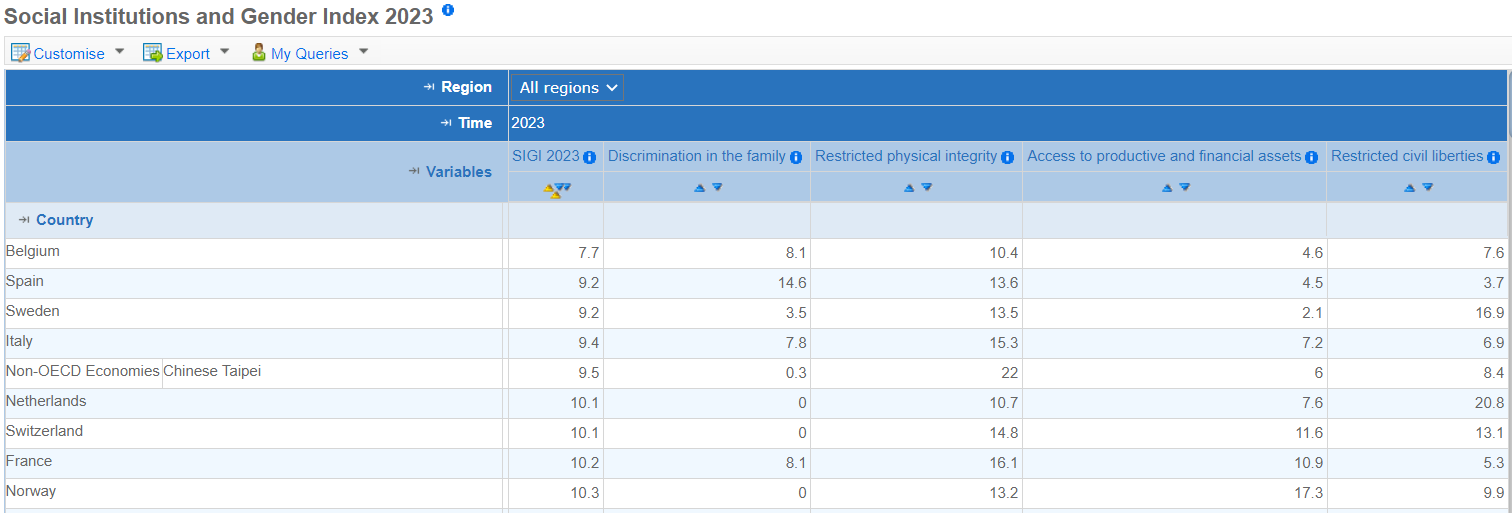1512x513 pixels.
Task: Click the My Queries person icon
Action: click(x=259, y=53)
